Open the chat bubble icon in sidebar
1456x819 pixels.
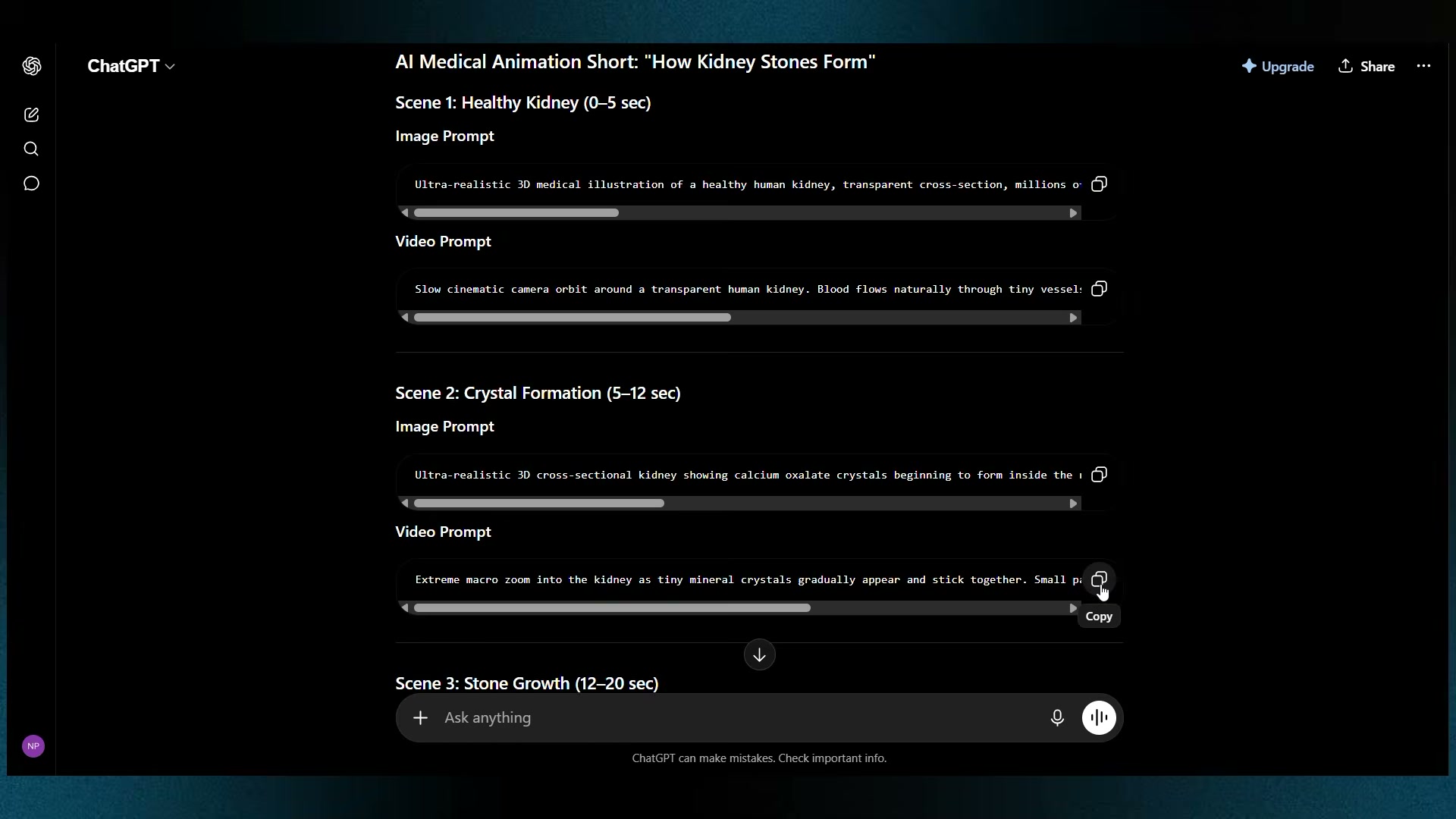point(31,184)
